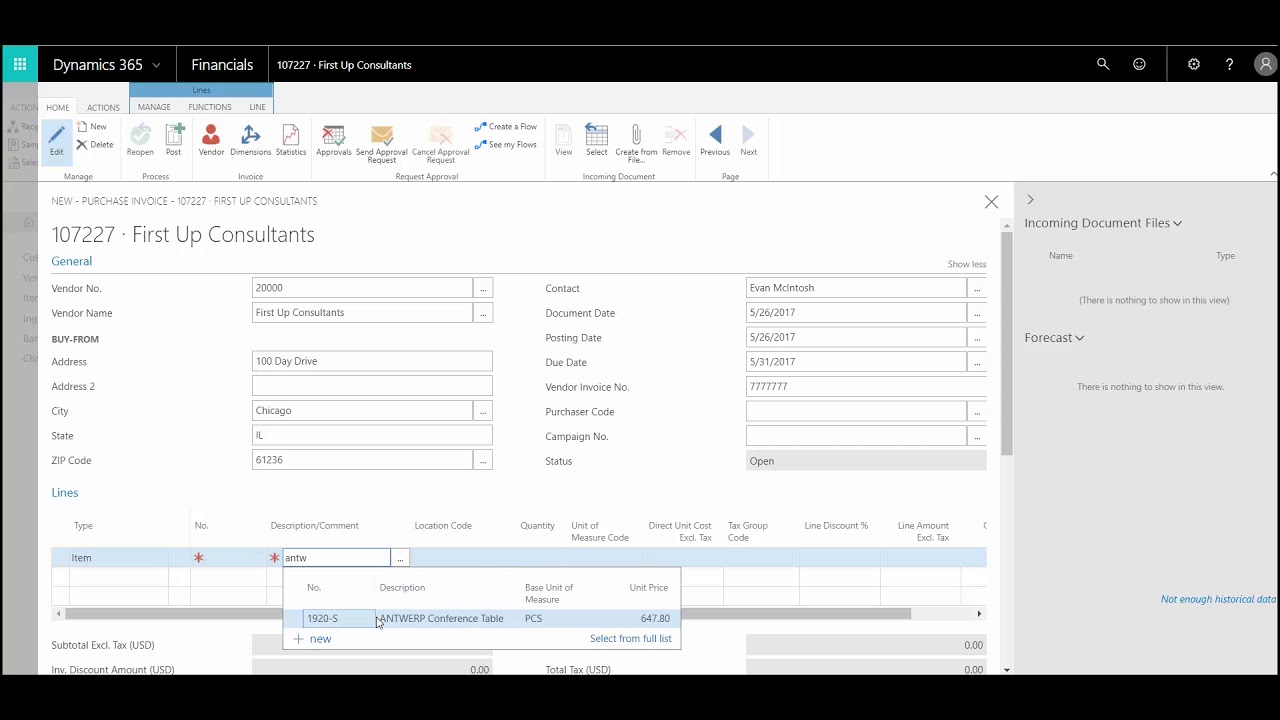This screenshot has height=720, width=1280.
Task: Click the State field showing IL
Action: pyautogui.click(x=372, y=435)
